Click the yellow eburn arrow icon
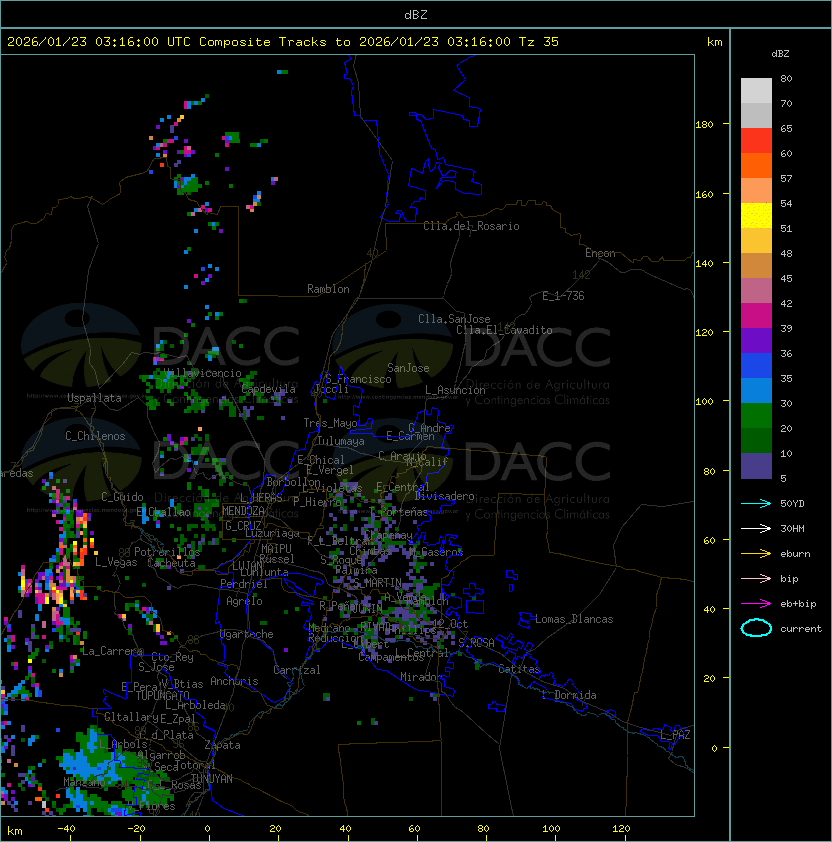 click(x=756, y=554)
